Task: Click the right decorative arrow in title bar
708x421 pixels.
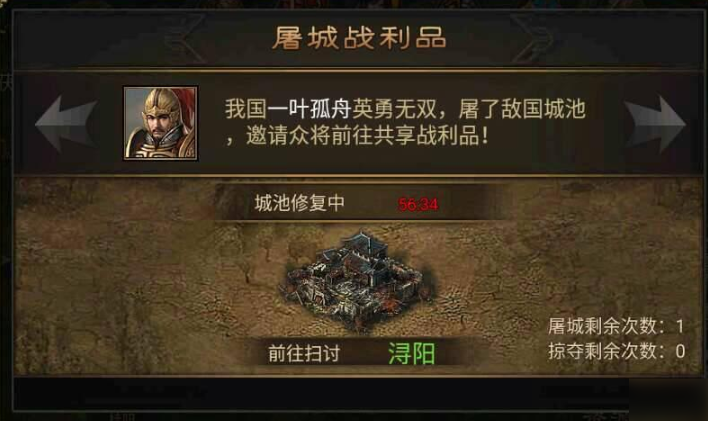Action: click(x=531, y=38)
